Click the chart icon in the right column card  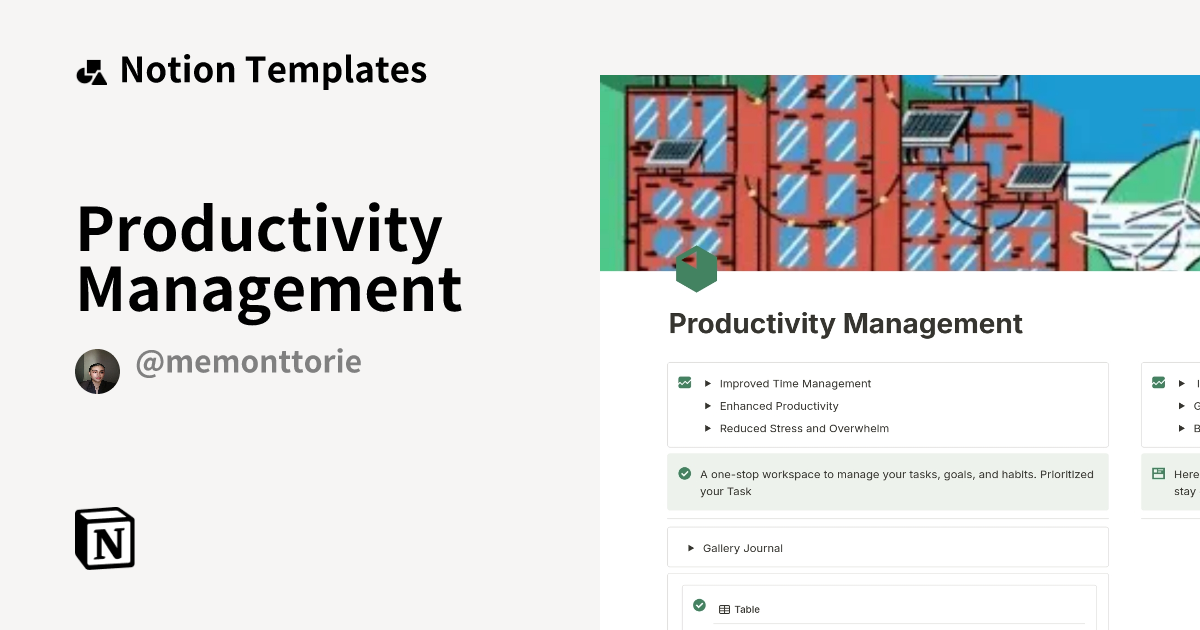point(1158,382)
